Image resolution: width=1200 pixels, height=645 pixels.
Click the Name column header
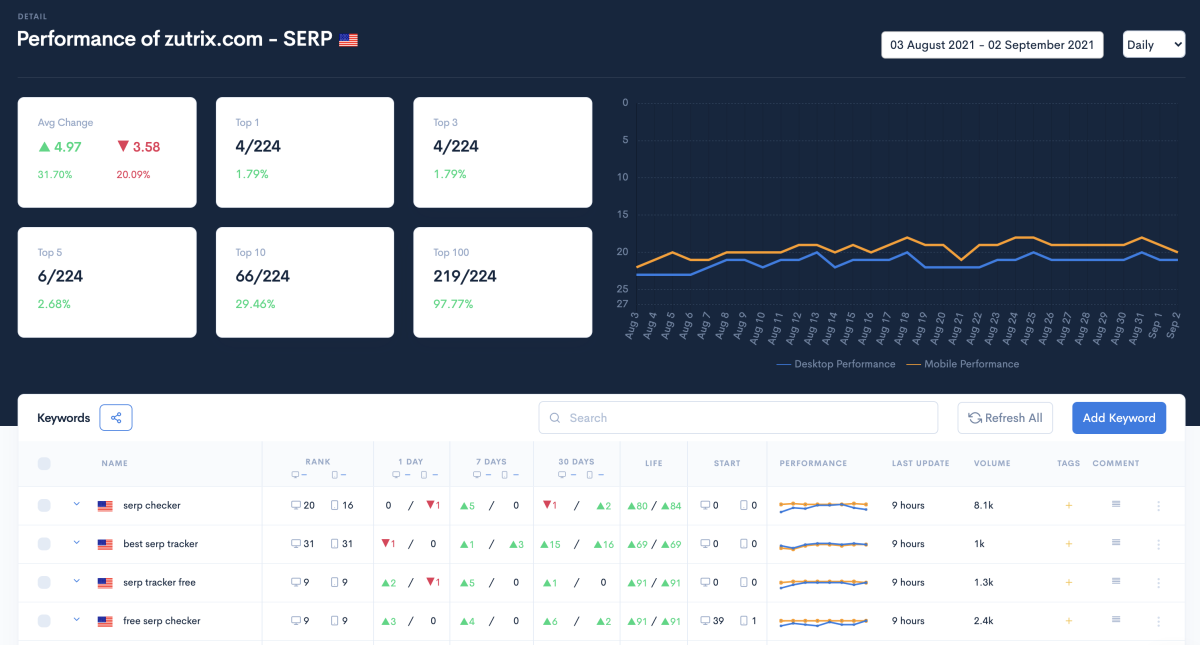click(114, 463)
